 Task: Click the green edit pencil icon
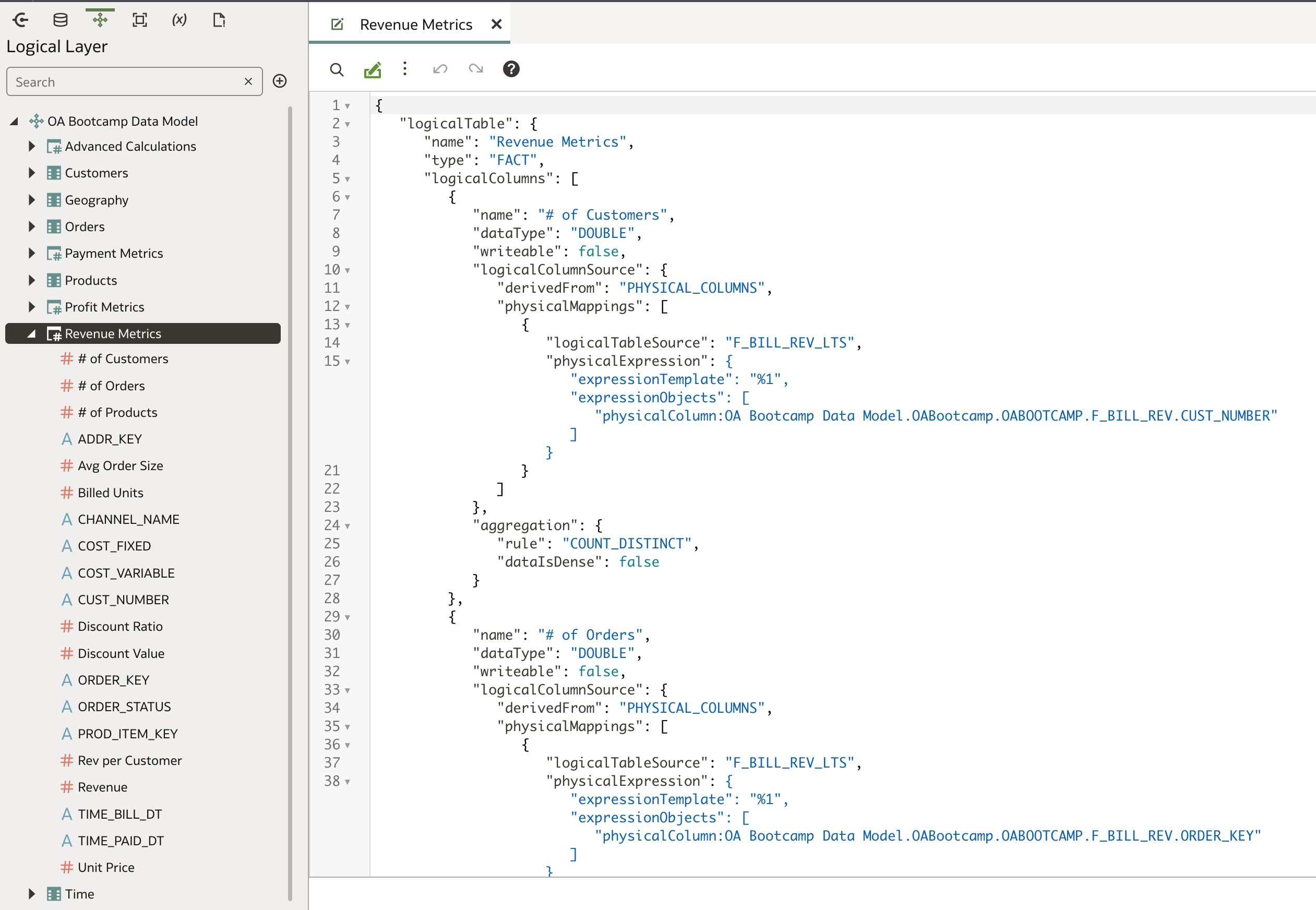click(373, 69)
